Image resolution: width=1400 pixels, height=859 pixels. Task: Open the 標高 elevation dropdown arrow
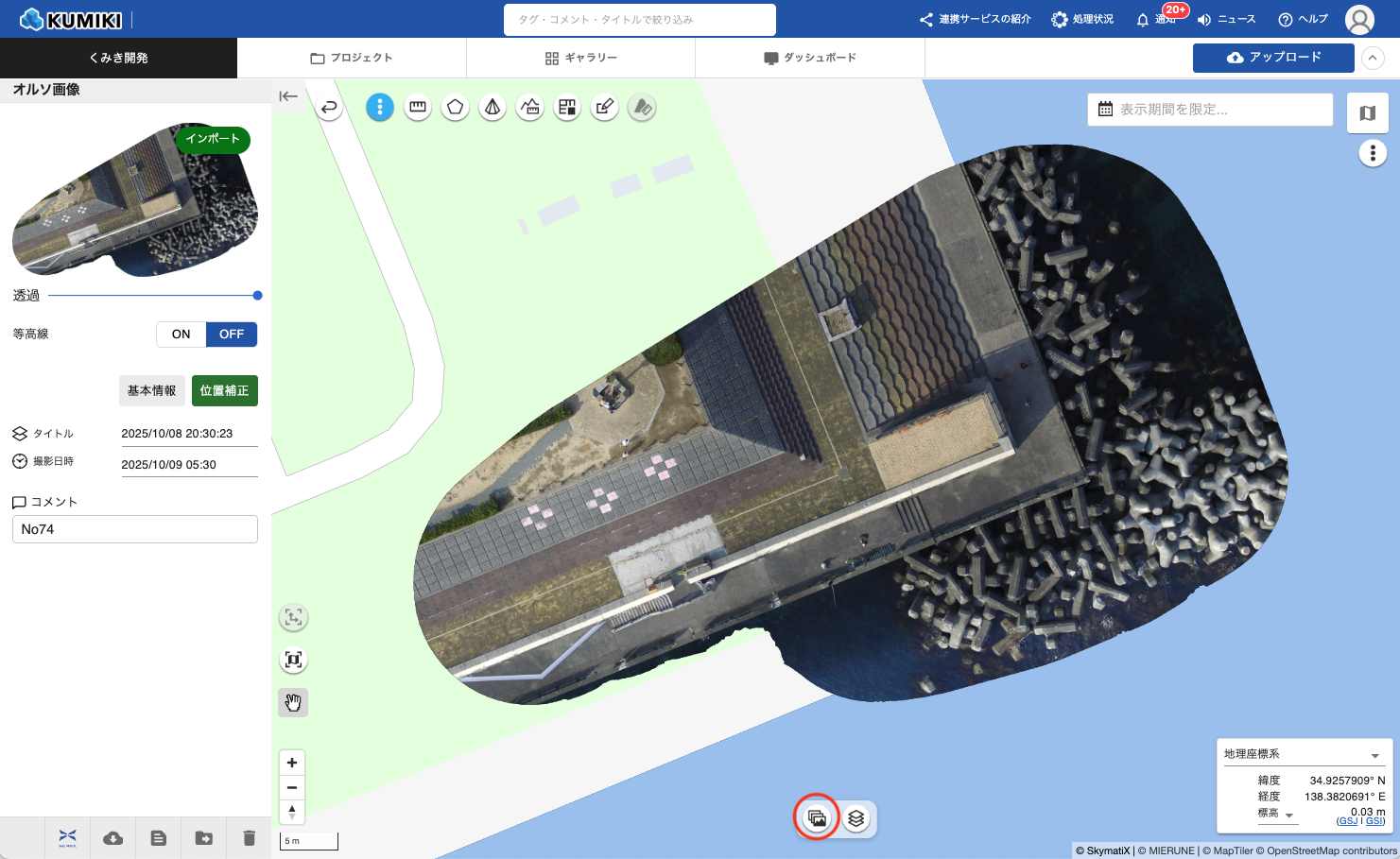[x=1288, y=816]
